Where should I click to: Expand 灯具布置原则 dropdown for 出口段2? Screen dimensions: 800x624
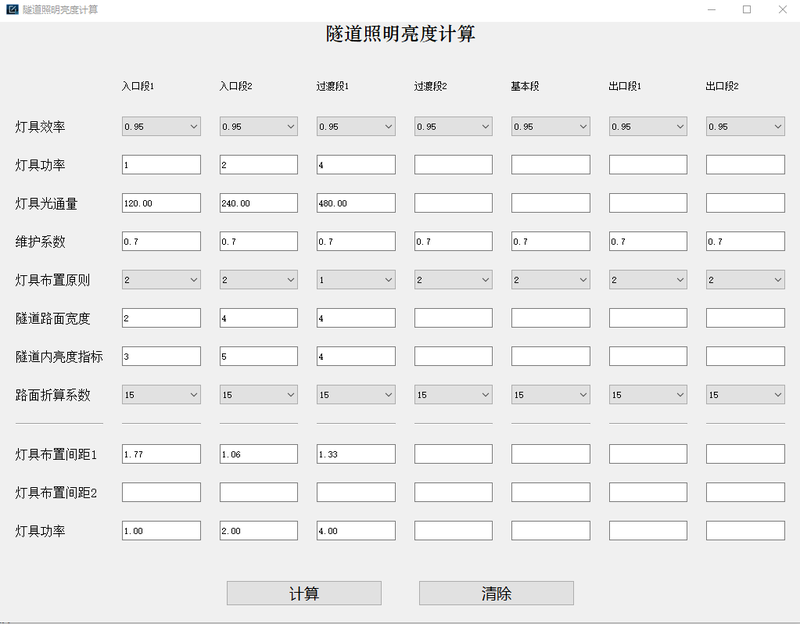pyautogui.click(x=745, y=280)
